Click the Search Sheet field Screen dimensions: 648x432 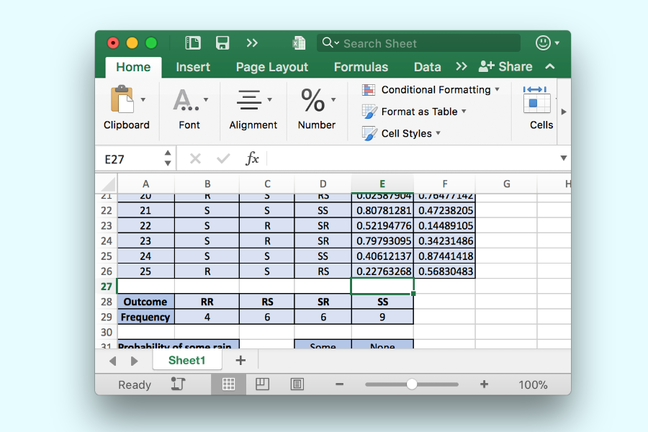[420, 43]
